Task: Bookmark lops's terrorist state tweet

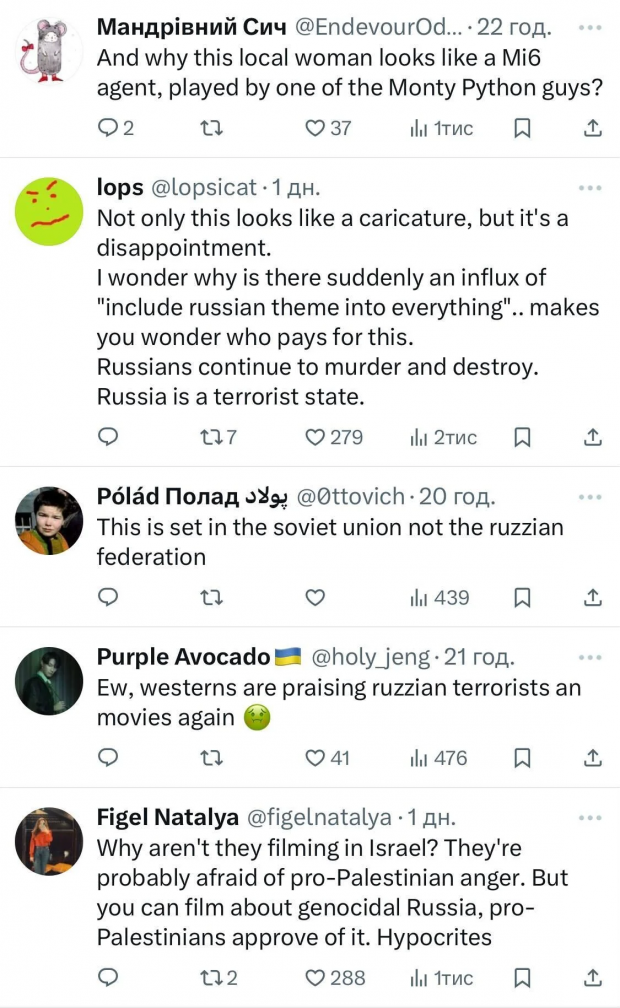Action: point(521,437)
